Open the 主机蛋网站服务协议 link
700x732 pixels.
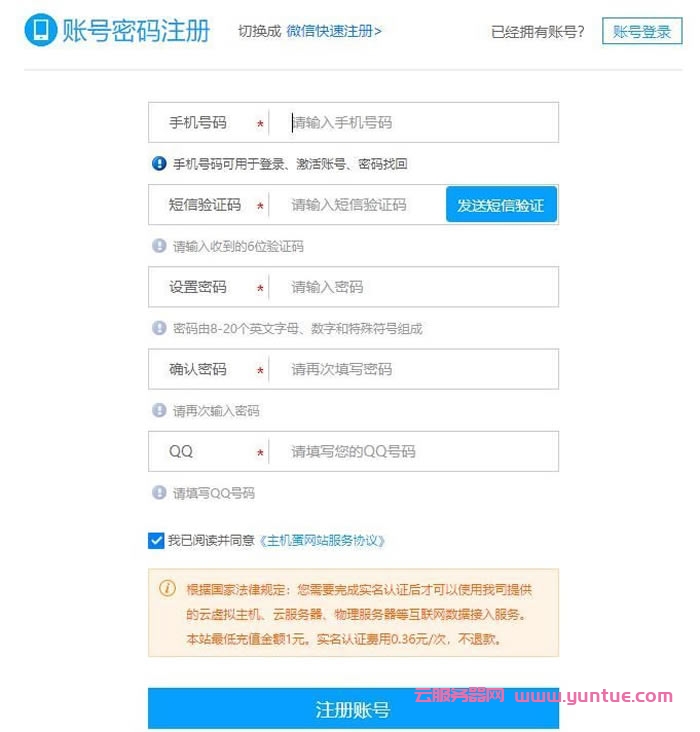(322, 541)
